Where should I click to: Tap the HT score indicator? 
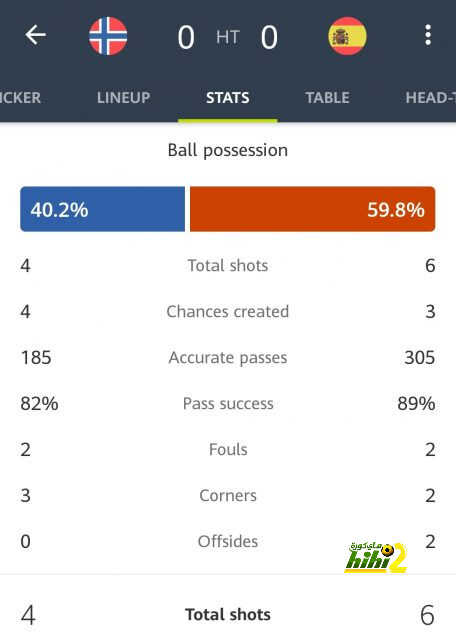[227, 37]
